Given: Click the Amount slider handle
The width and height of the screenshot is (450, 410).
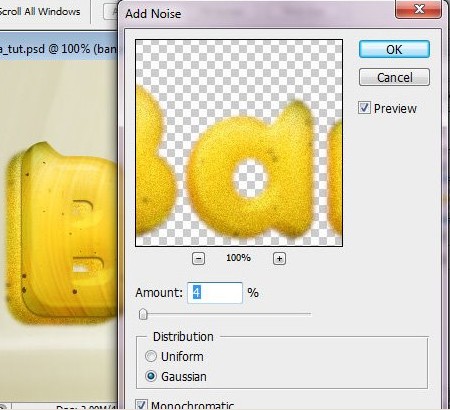Looking at the screenshot, I should [143, 314].
